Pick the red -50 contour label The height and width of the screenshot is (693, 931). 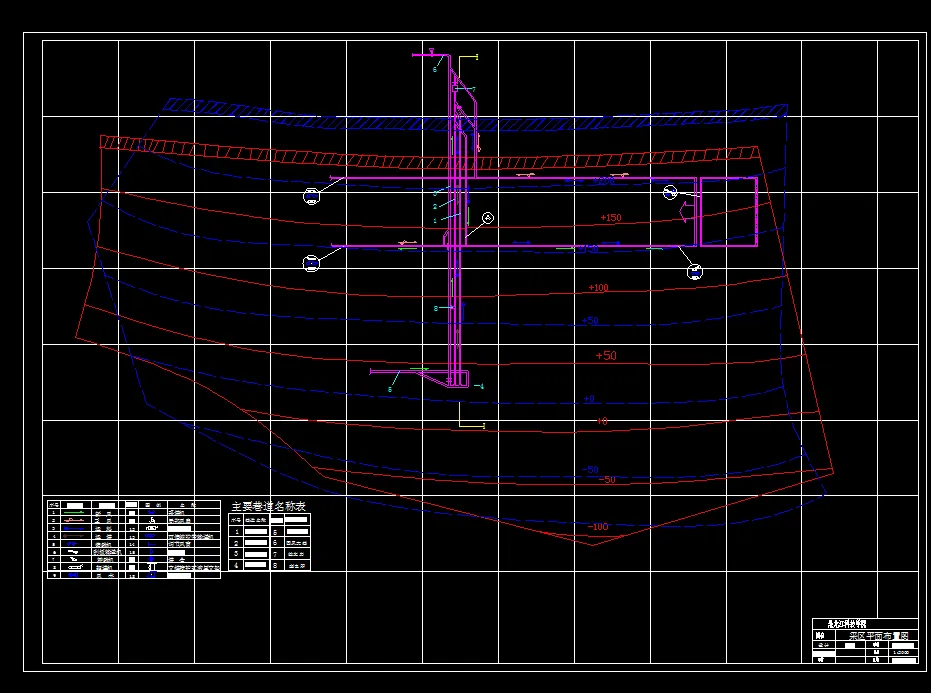607,479
